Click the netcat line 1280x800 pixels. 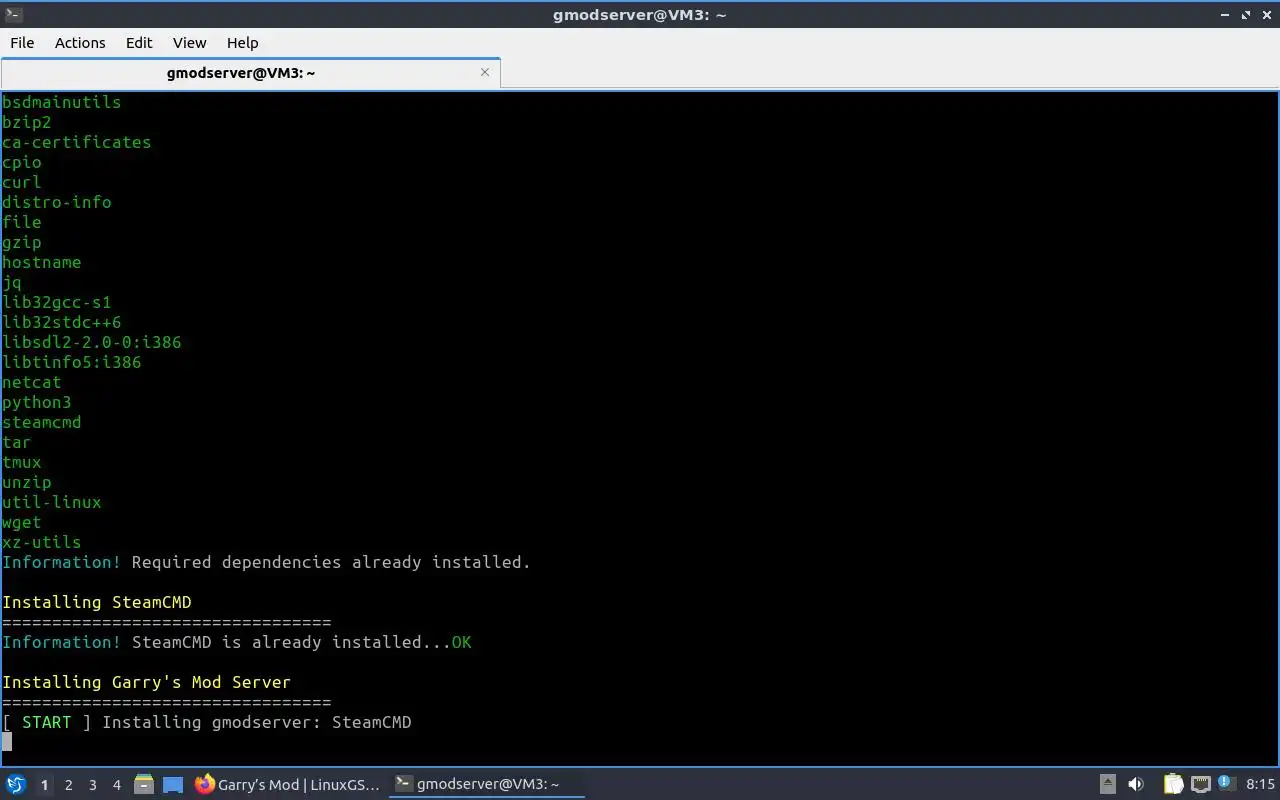[32, 382]
